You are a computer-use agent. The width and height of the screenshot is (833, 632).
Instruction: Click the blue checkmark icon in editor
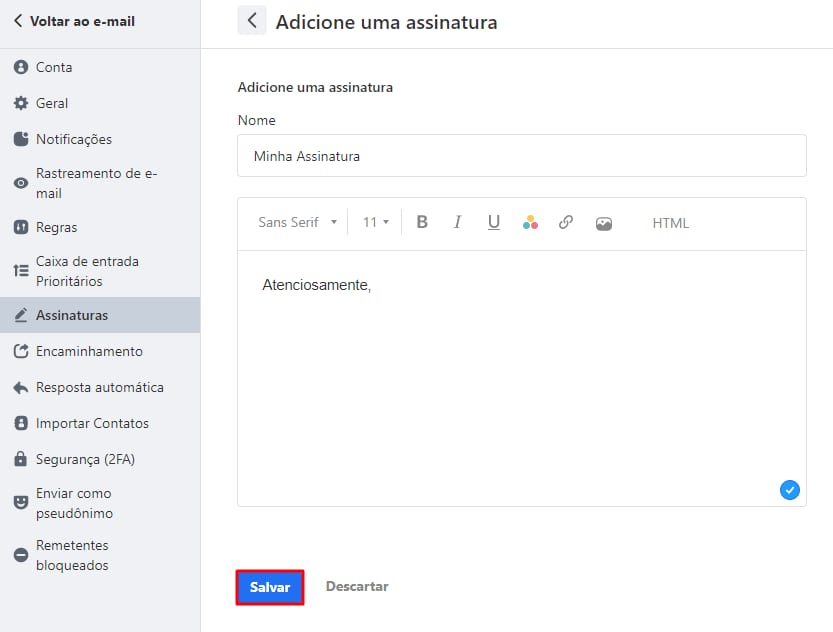tap(789, 490)
